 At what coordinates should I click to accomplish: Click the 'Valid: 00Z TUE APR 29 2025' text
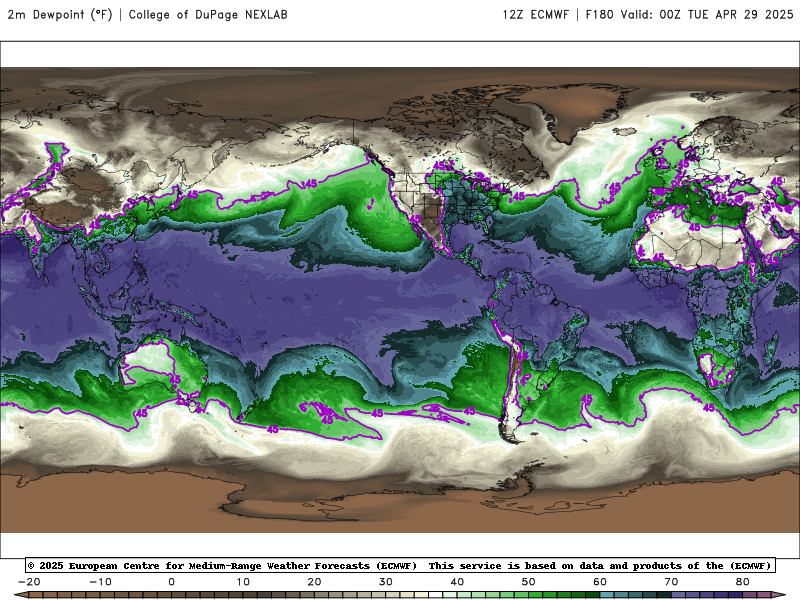click(707, 15)
